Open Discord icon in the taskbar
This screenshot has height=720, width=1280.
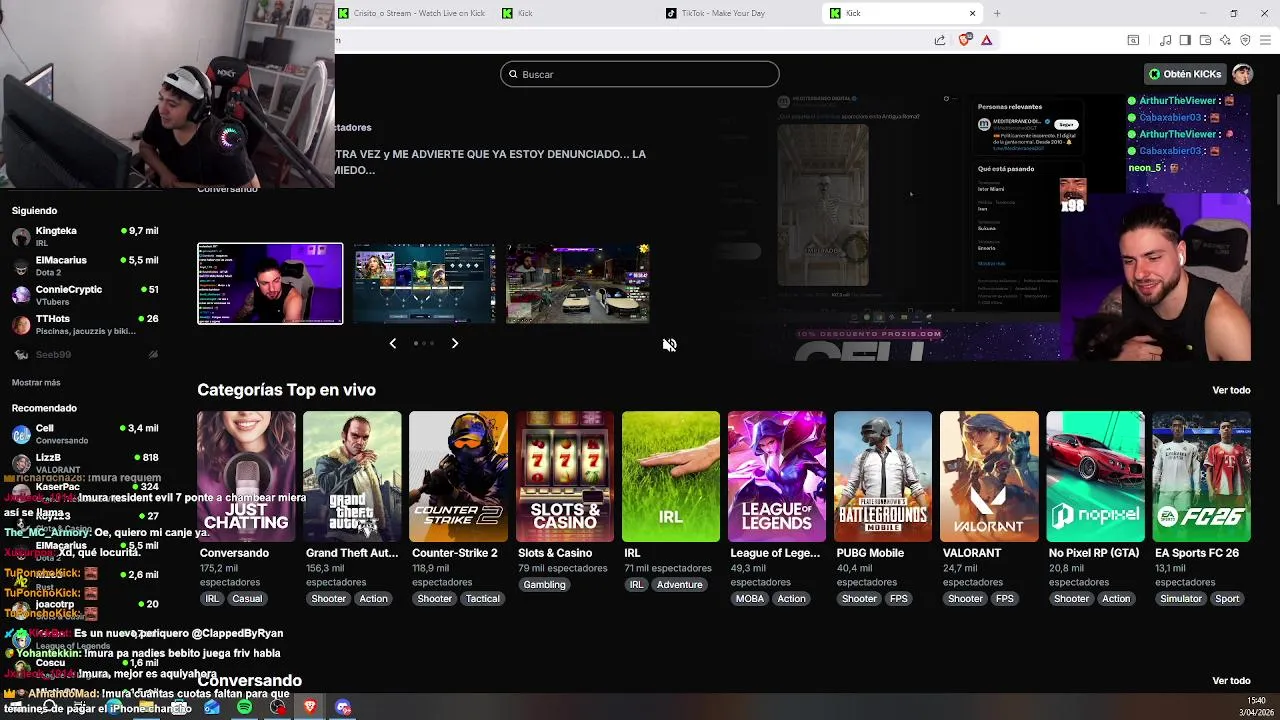(x=343, y=707)
